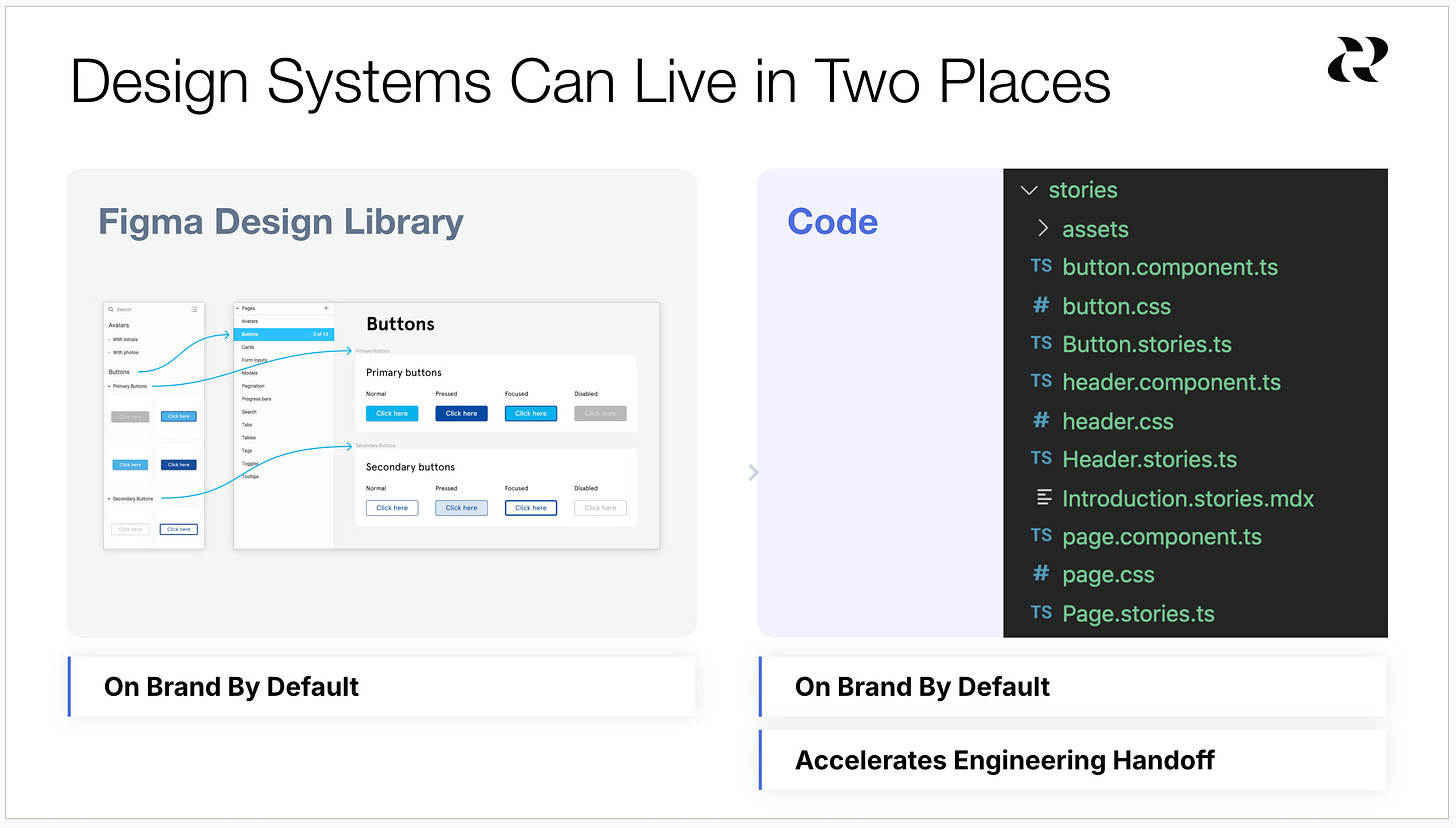
Task: Click the blue Code heading
Action: [833, 222]
